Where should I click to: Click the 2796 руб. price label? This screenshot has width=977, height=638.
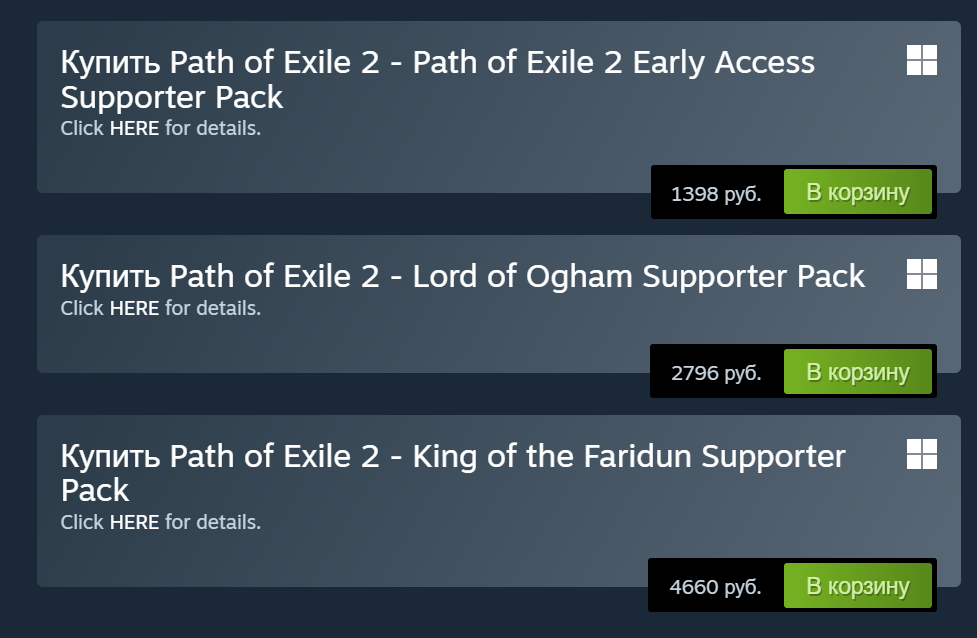click(716, 373)
